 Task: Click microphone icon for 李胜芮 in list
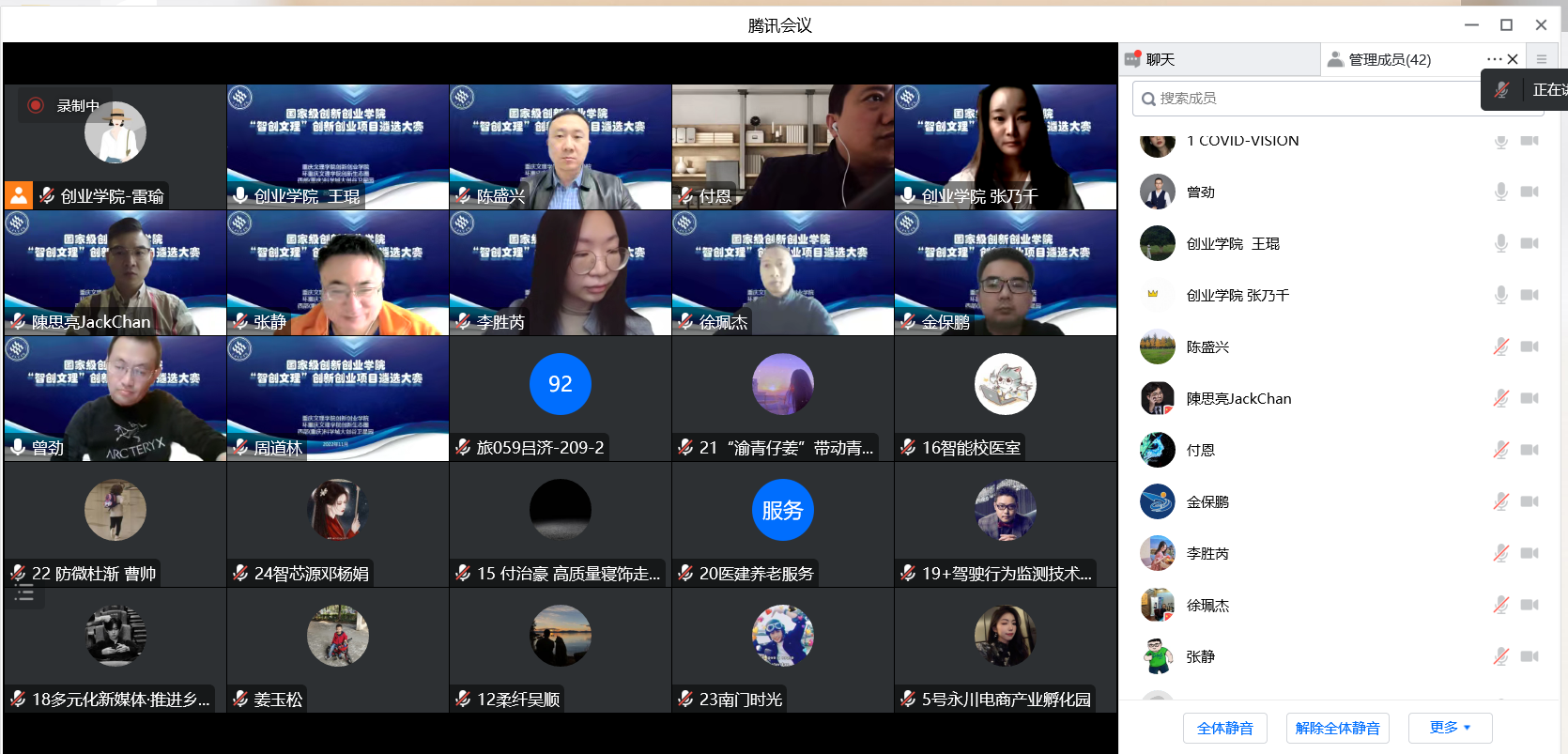click(1500, 553)
